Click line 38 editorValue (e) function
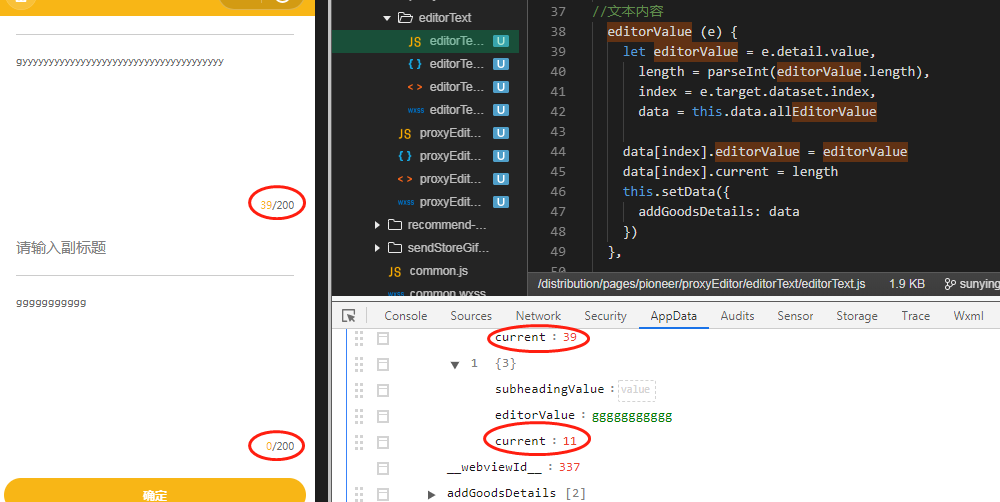 point(672,31)
